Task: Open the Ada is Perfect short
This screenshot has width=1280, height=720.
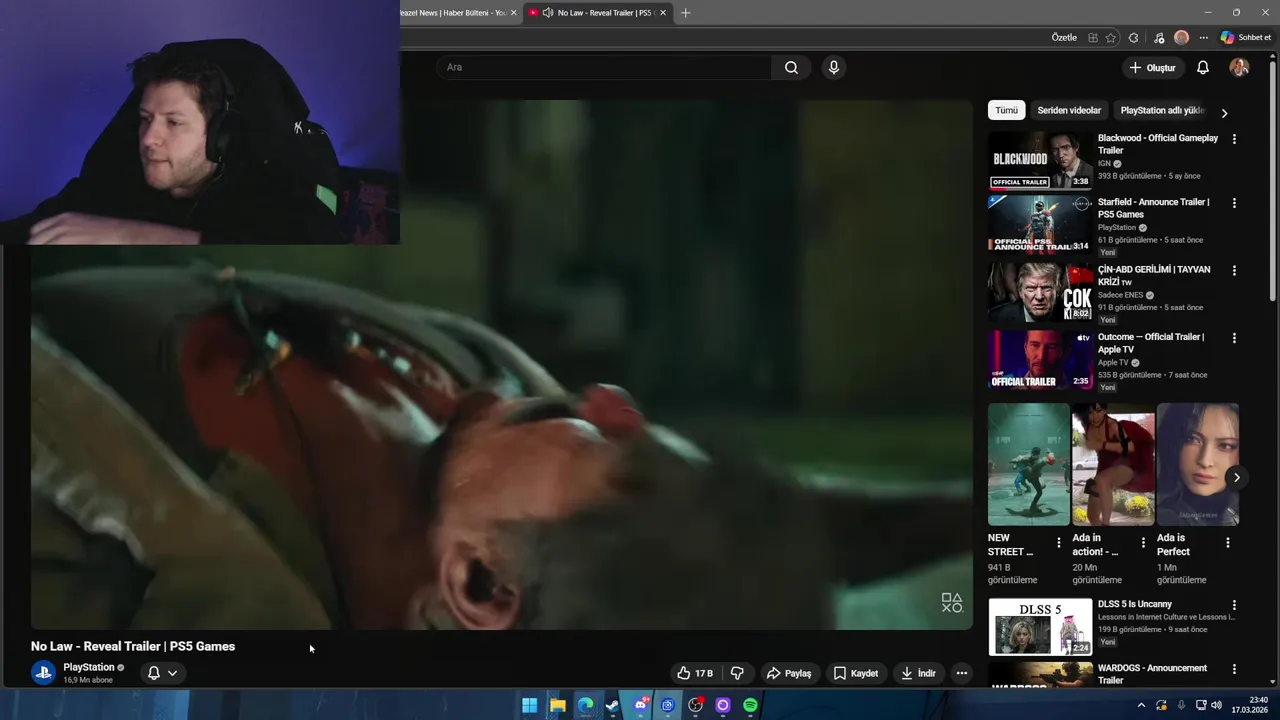Action: 1198,464
